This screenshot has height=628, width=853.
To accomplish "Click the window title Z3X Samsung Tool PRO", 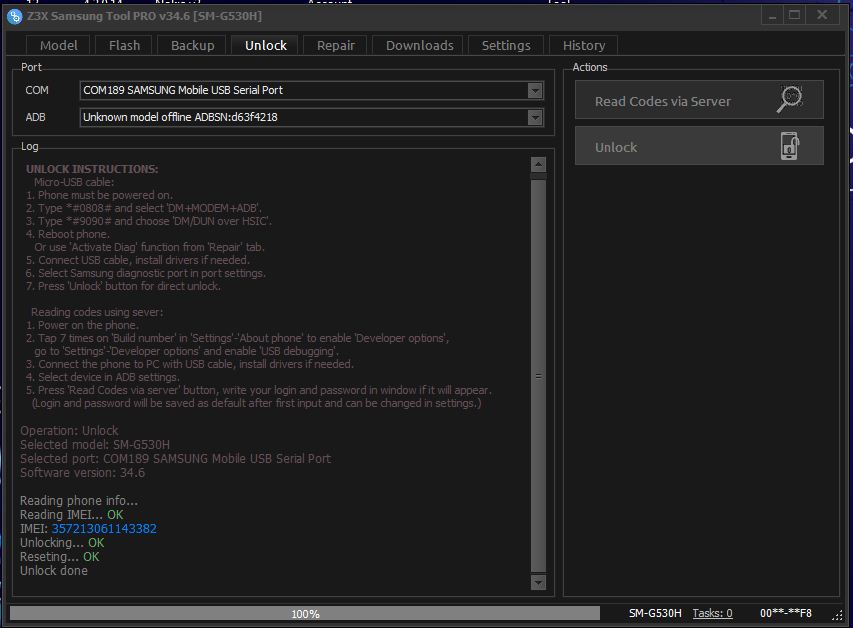I will (144, 16).
